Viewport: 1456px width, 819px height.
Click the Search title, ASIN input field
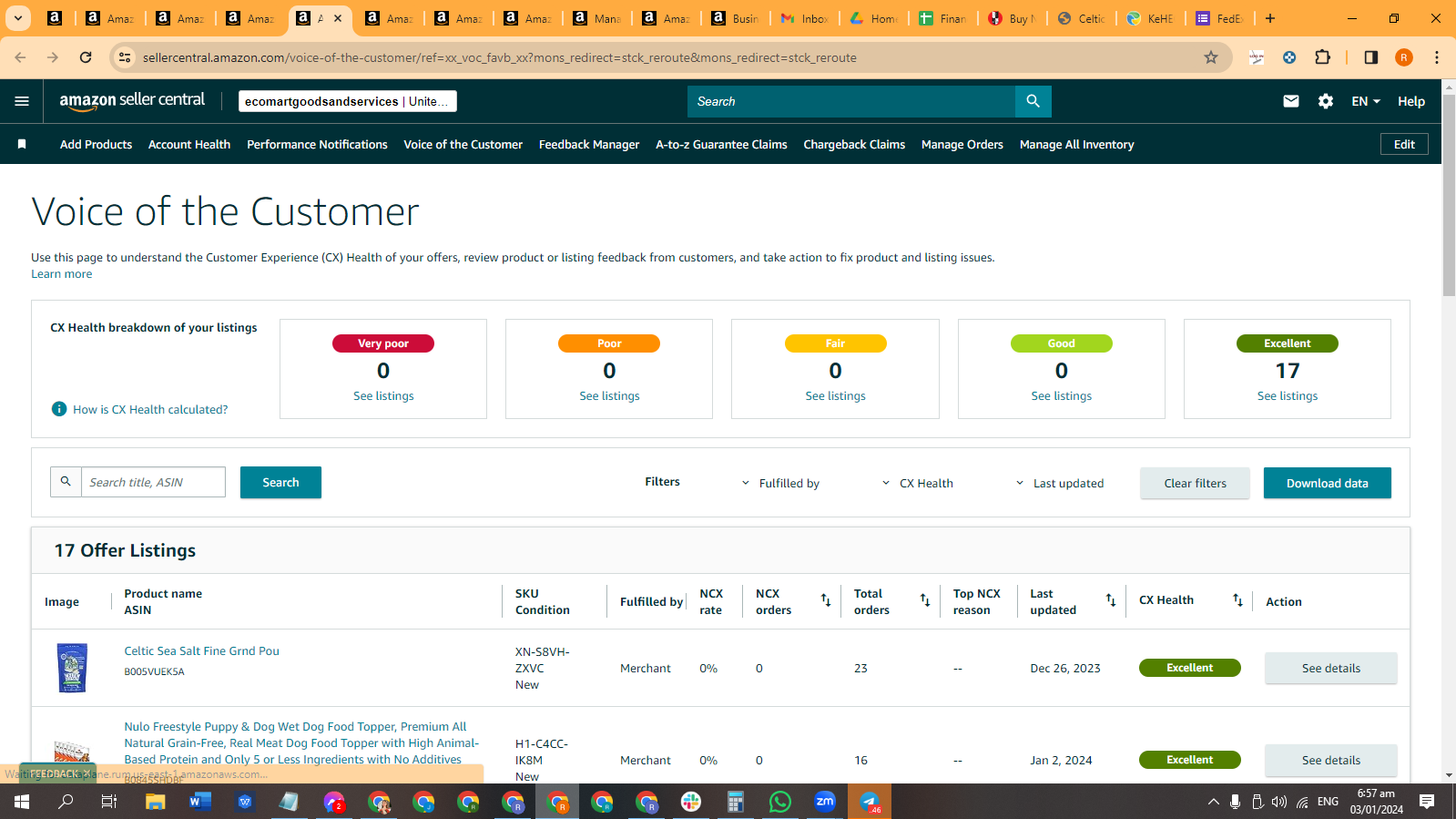coord(153,482)
